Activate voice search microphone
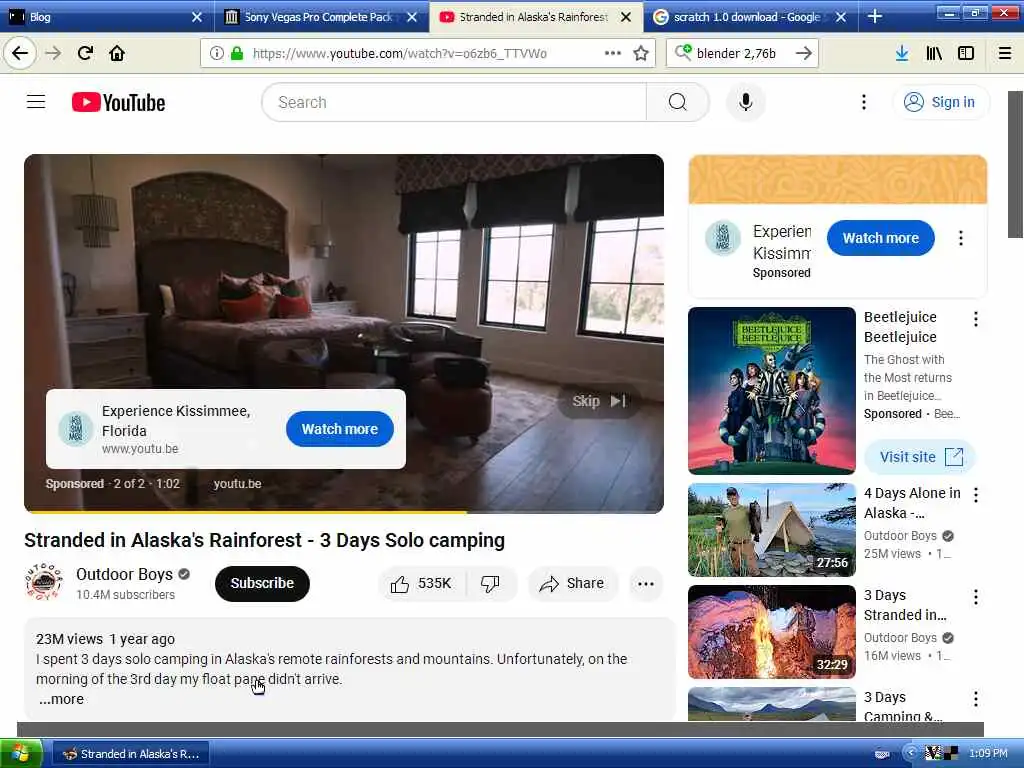The width and height of the screenshot is (1024, 768). point(745,102)
